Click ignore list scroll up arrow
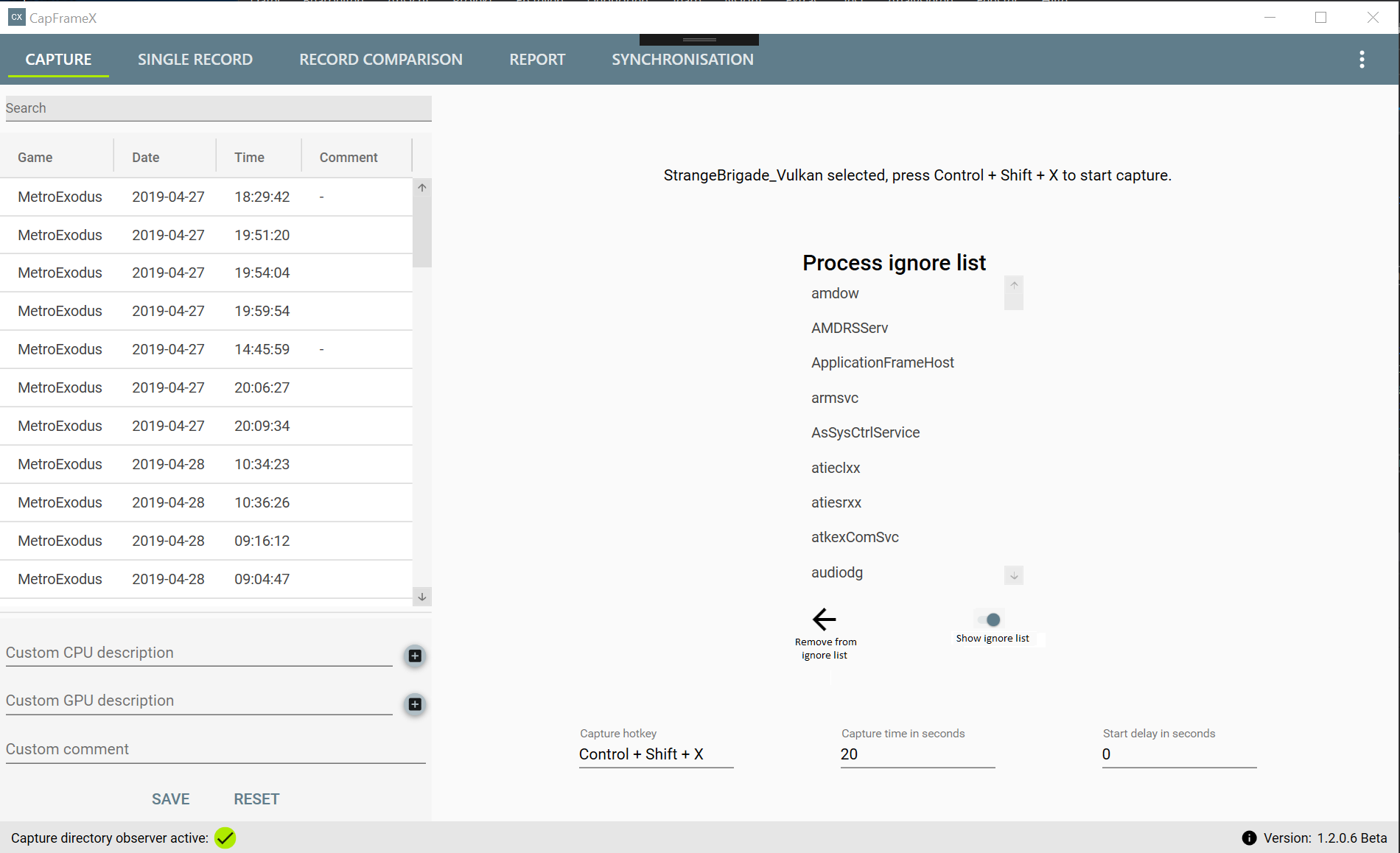1400x853 pixels. pos(1014,285)
